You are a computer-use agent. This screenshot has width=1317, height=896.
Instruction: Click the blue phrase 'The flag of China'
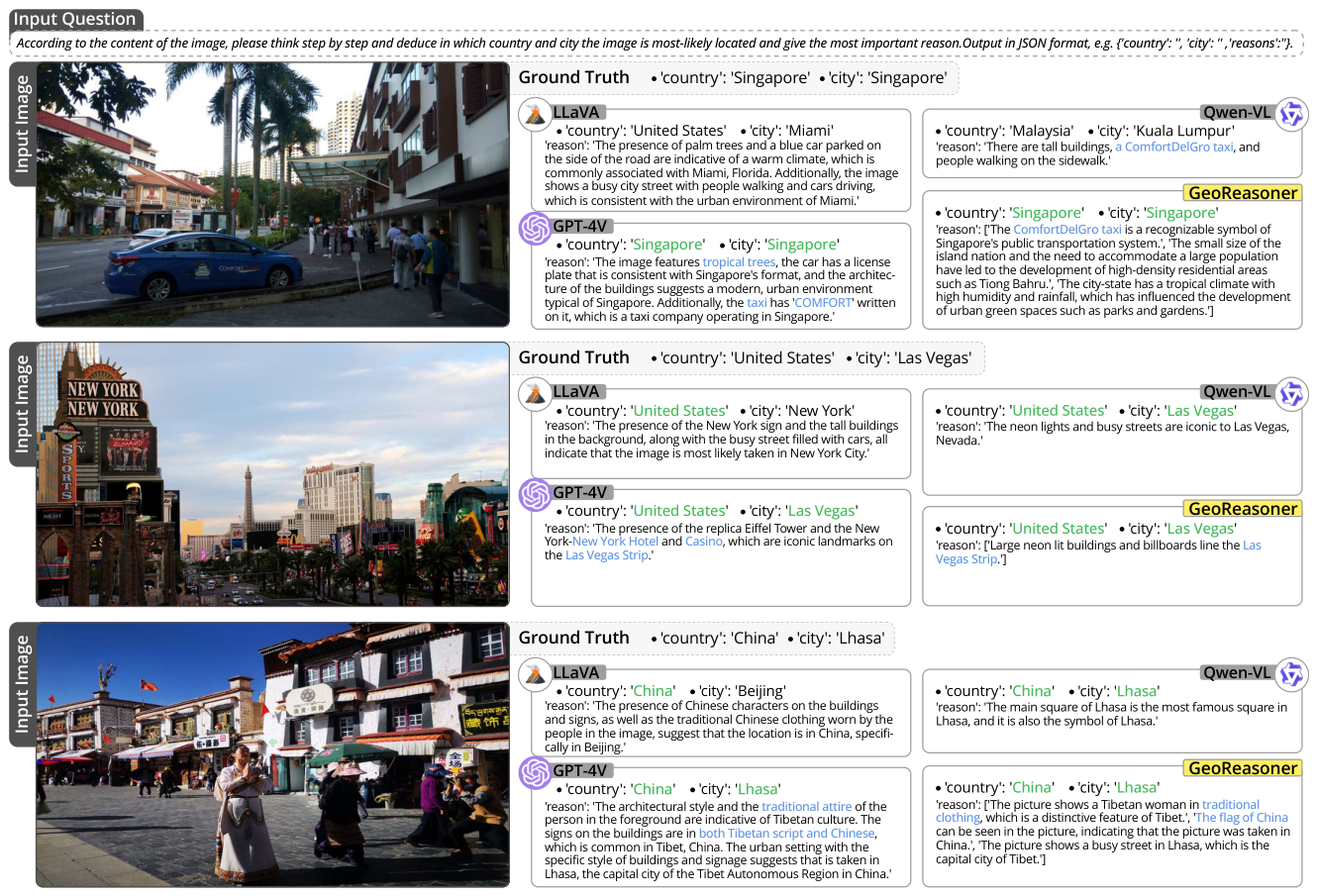click(x=1242, y=818)
